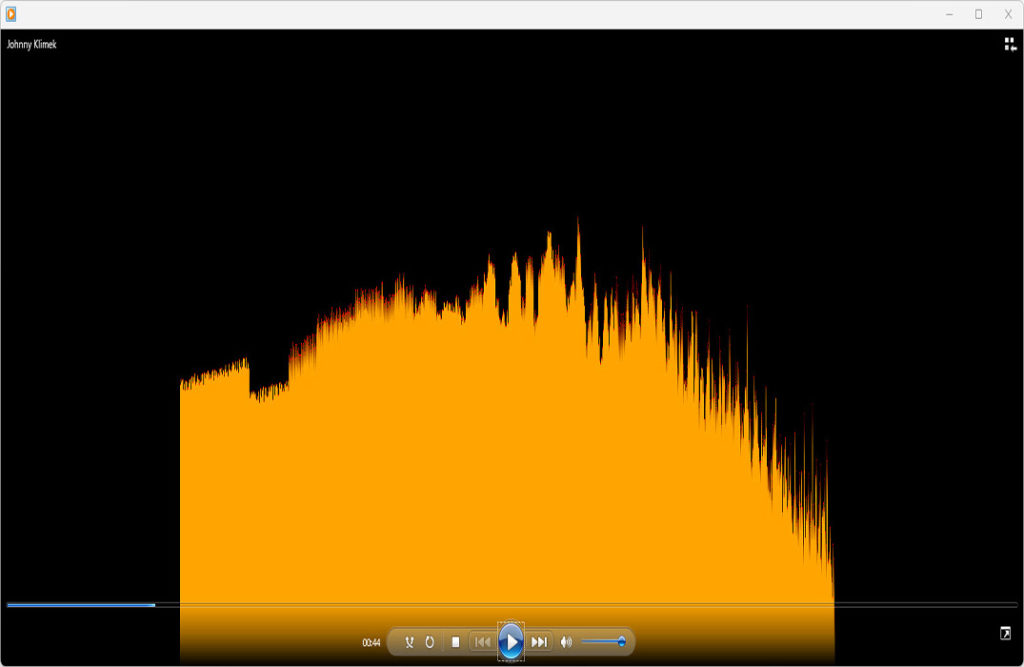Close the media player window
This screenshot has height=667, width=1024.
tap(1008, 14)
